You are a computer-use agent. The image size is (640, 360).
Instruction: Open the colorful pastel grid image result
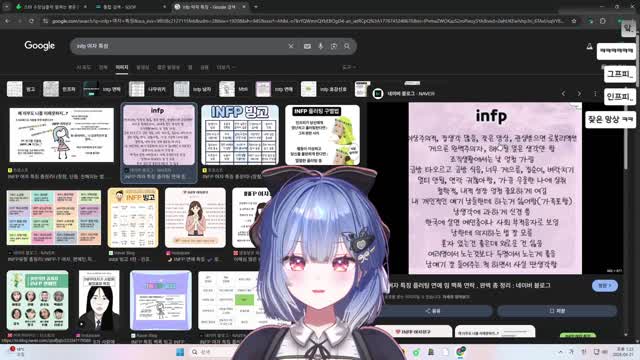(x=53, y=218)
